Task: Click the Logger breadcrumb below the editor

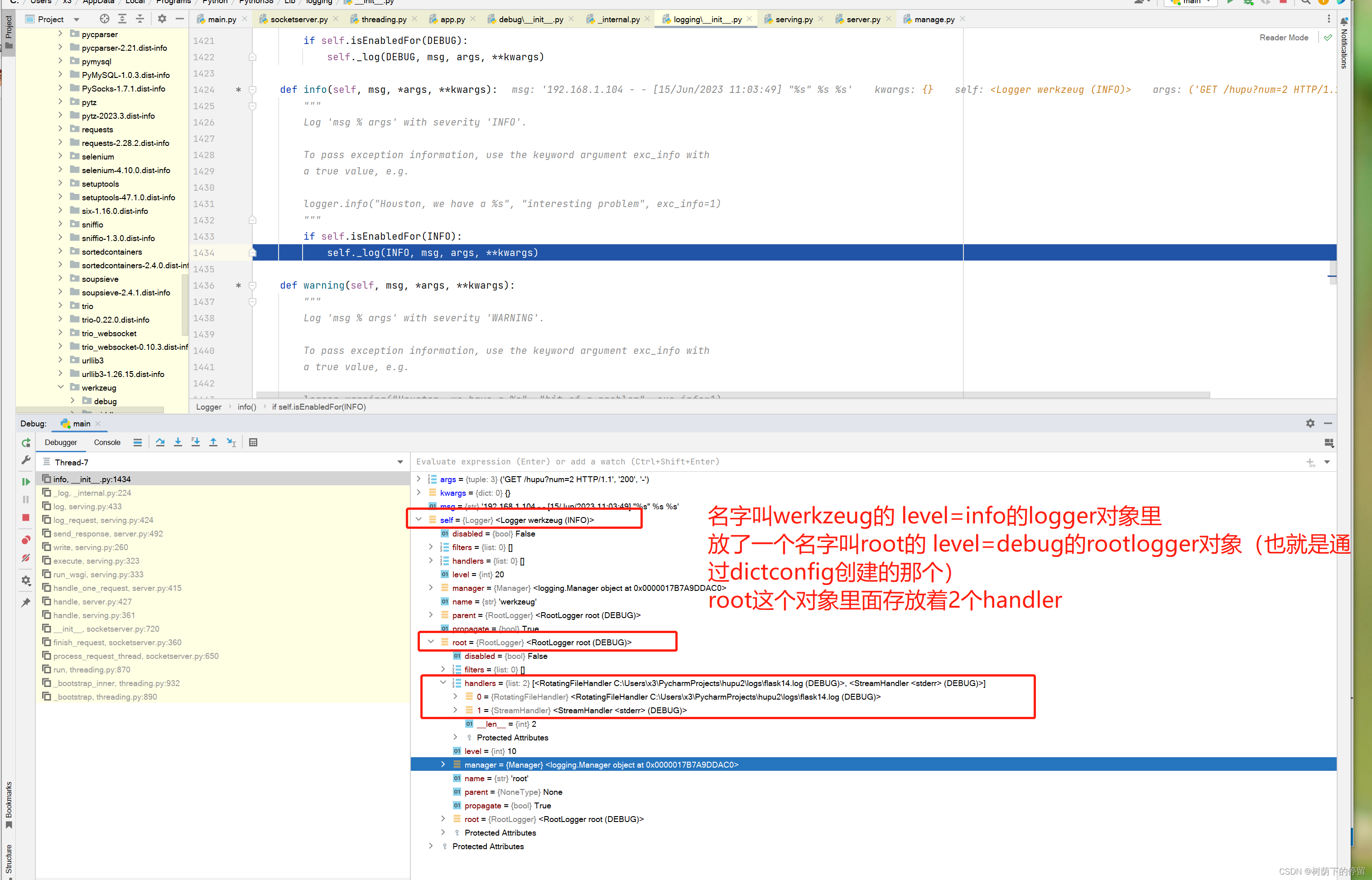Action: click(x=208, y=407)
